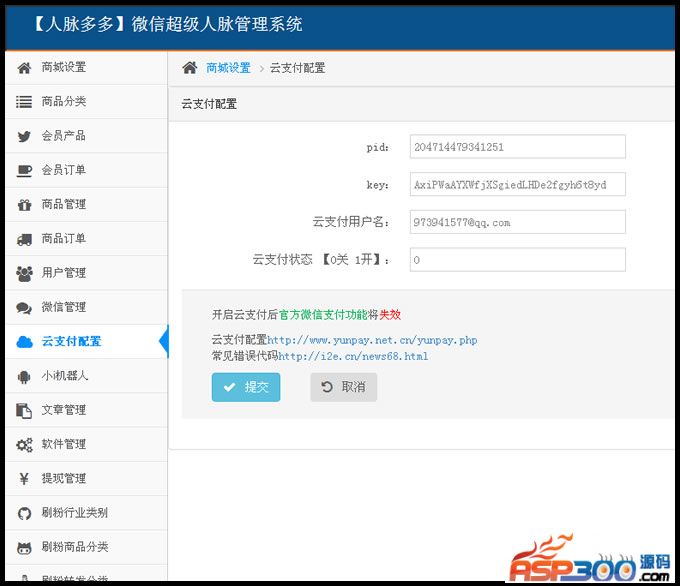The image size is (680, 586).
Task: Click in the pid input field
Action: coord(517,147)
